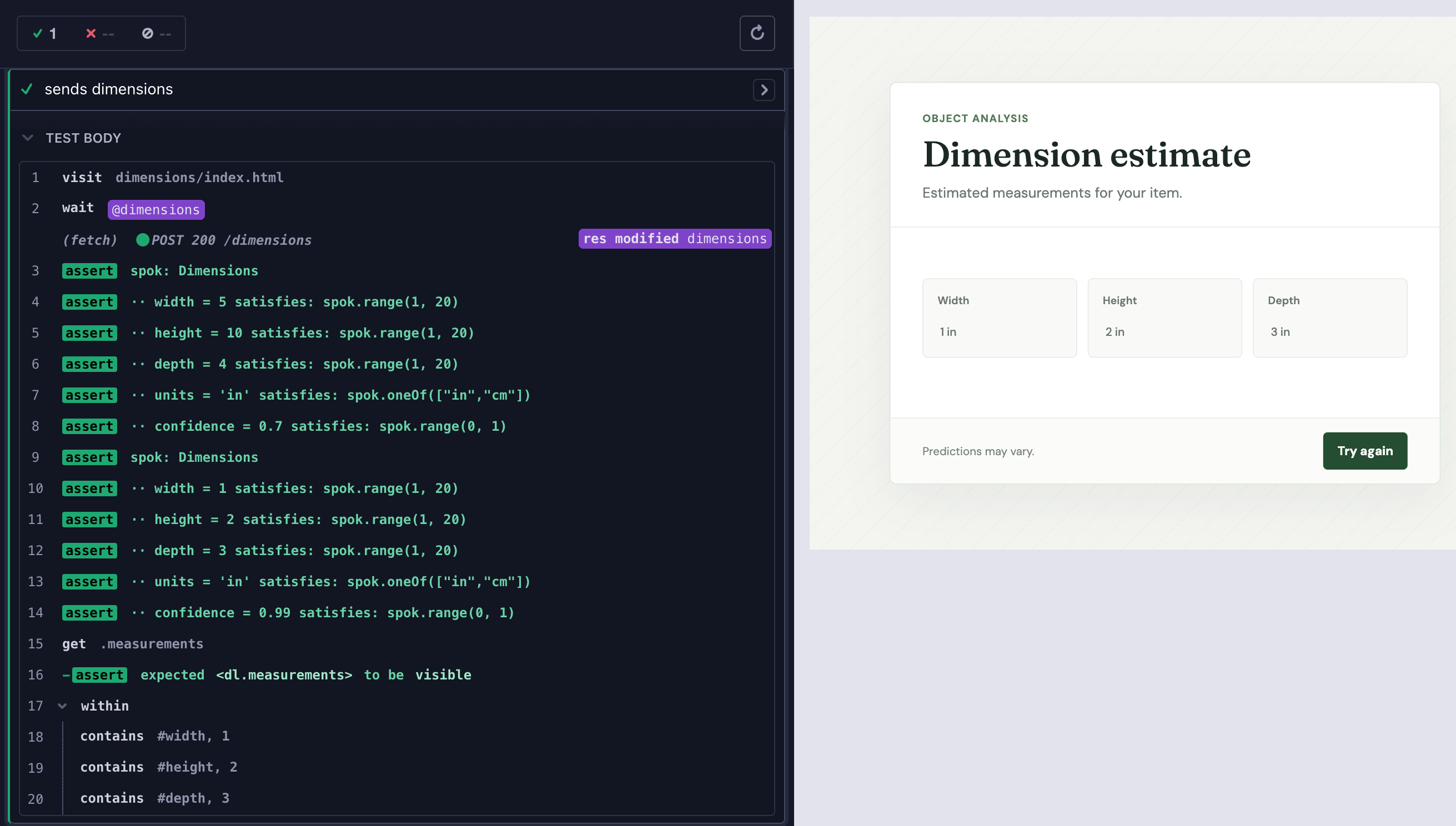1456x826 pixels.
Task: Select the width = 5 assertion row
Action: (x=396, y=302)
